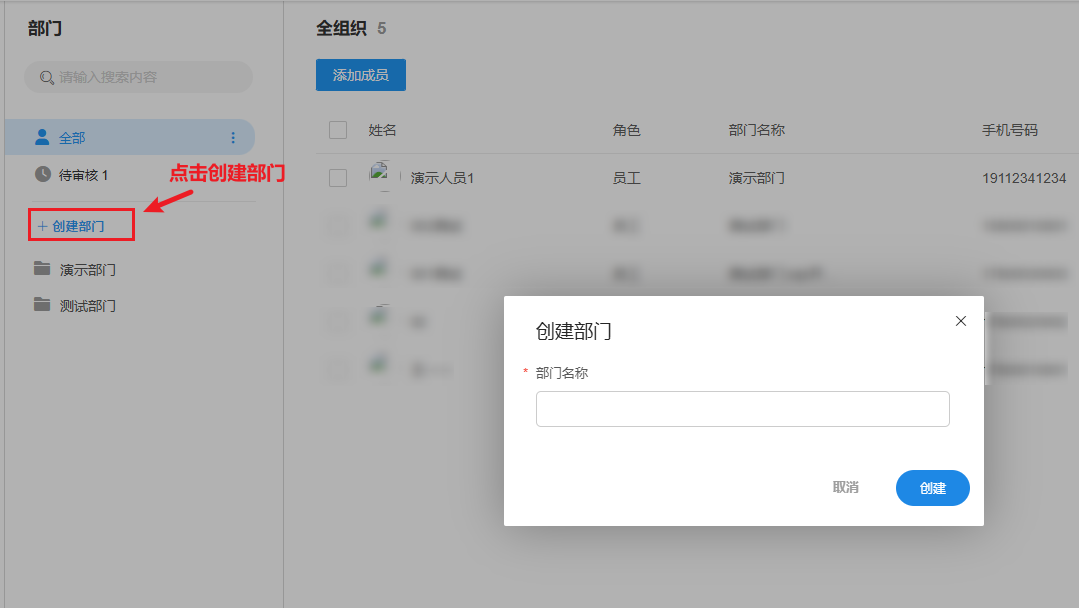Screen dimensions: 1079x608
Task: Check the second member row checkbox
Action: [x=338, y=225]
